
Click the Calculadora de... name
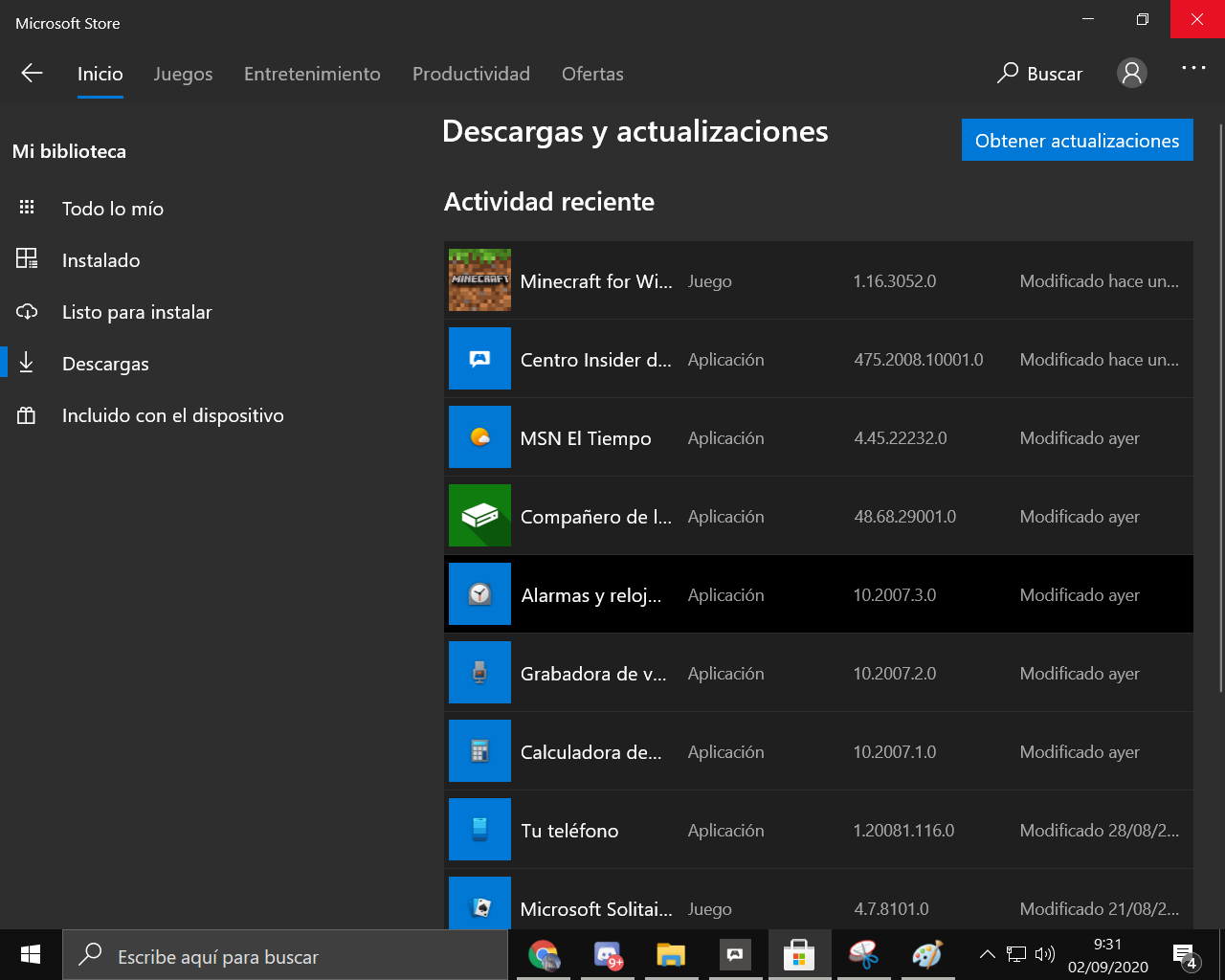(x=591, y=752)
